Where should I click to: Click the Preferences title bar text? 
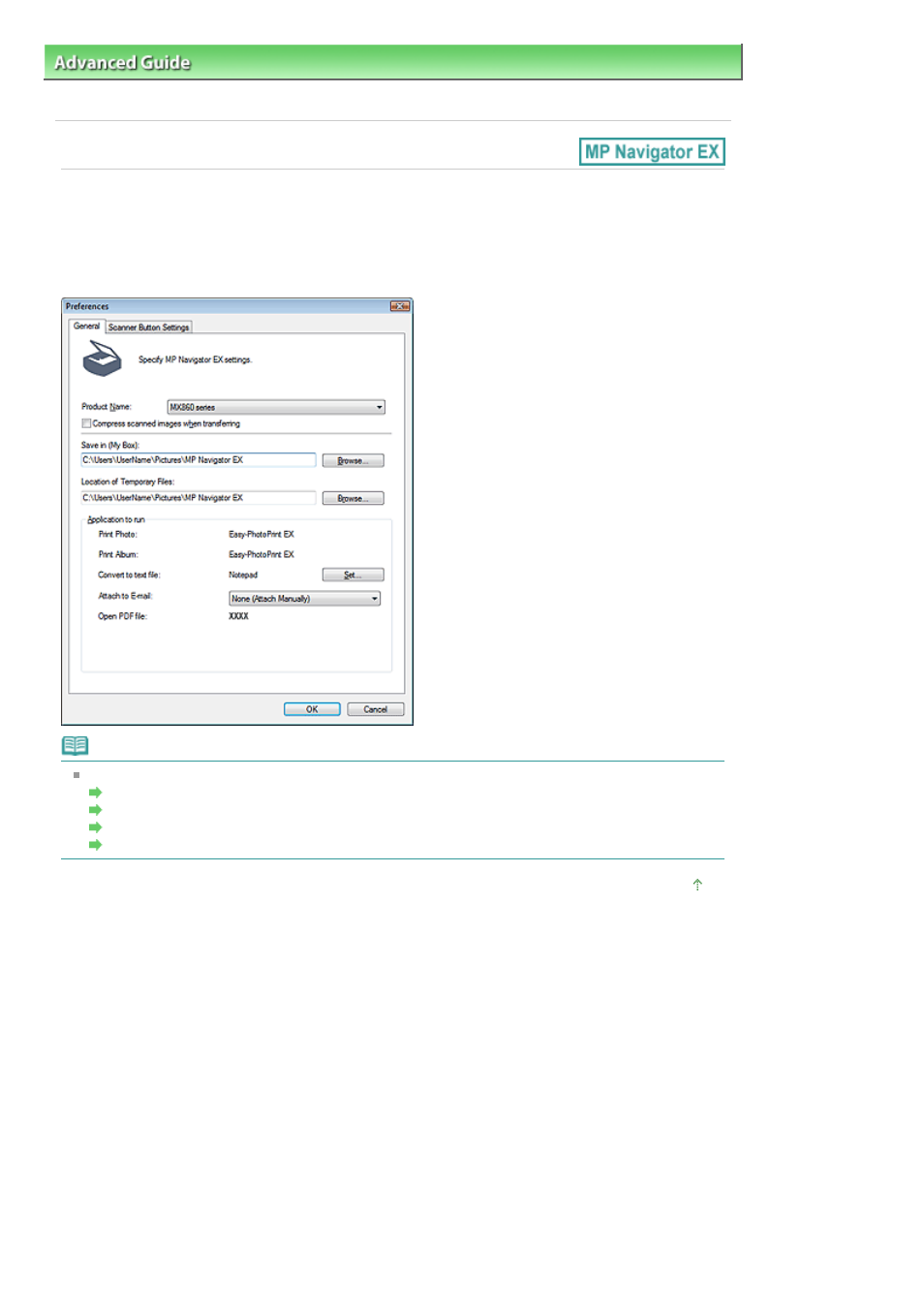(87, 306)
